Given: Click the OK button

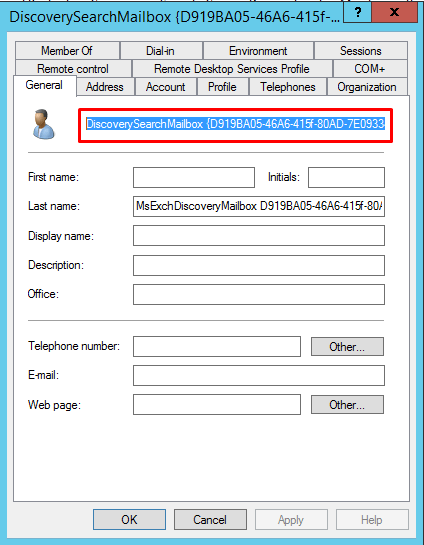Looking at the screenshot, I should (x=129, y=520).
